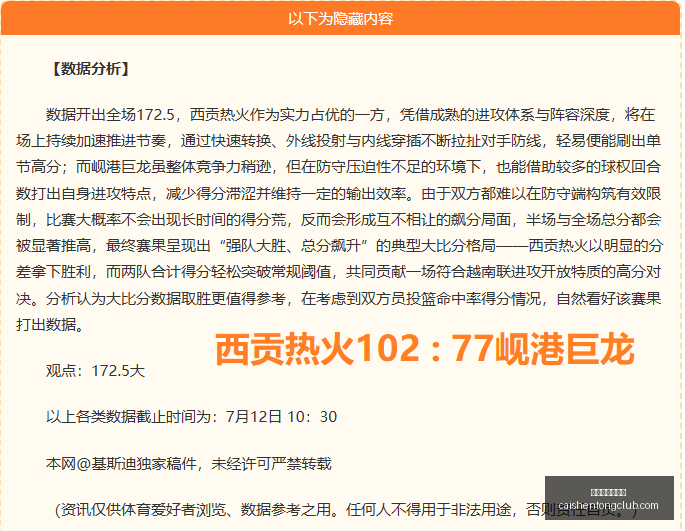
Task: Click the prediction line '观点：172.5大'
Action: [95, 371]
